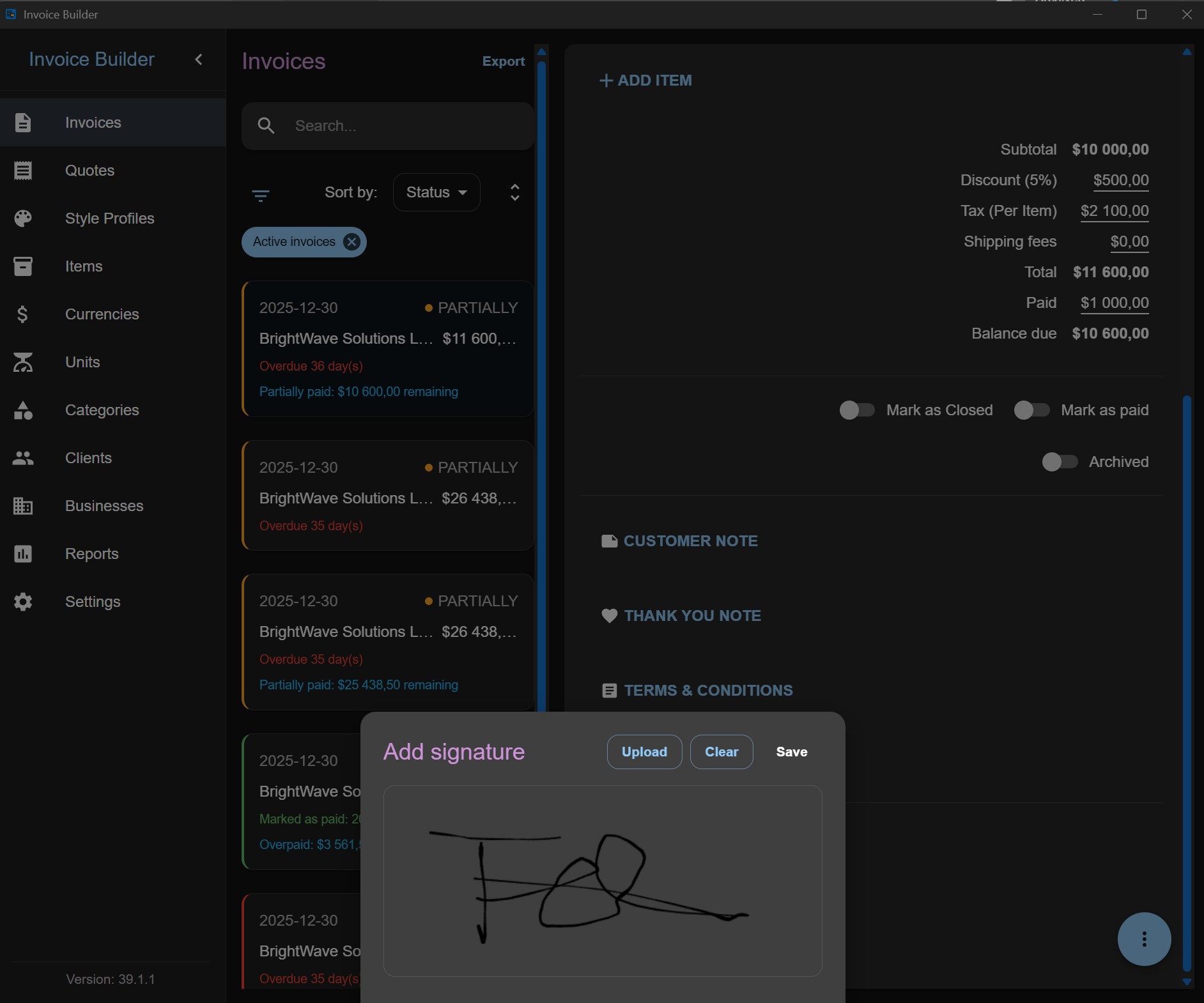
Task: Click the Units scale icon
Action: pos(23,362)
